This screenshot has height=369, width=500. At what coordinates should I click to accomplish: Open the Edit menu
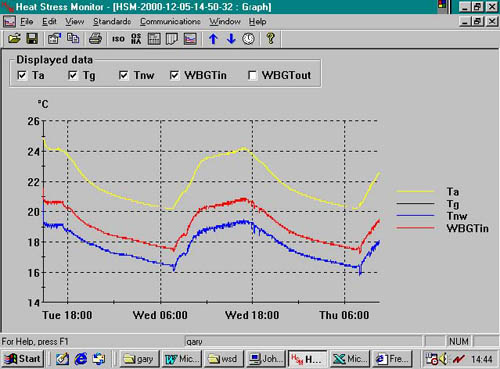[x=49, y=22]
